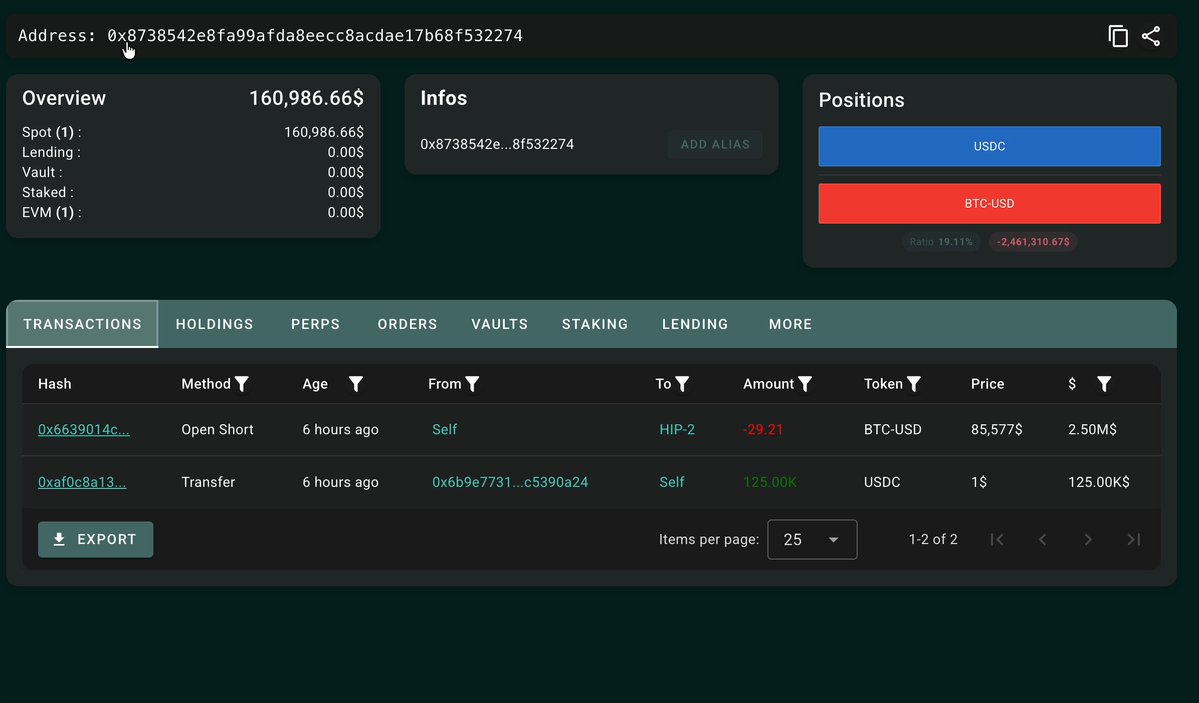The height and width of the screenshot is (703, 1199).
Task: Filter by To column funnel icon
Action: coord(682,384)
